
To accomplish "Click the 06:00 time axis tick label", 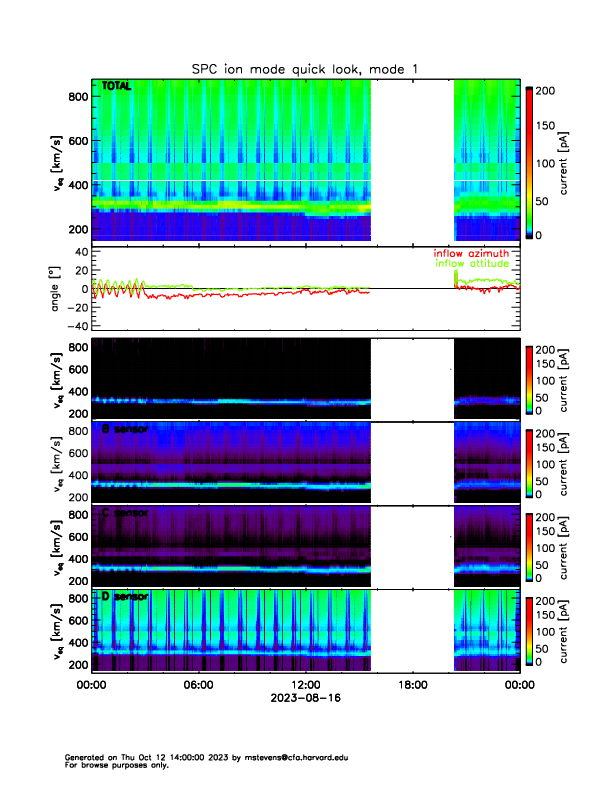I will click(x=198, y=685).
